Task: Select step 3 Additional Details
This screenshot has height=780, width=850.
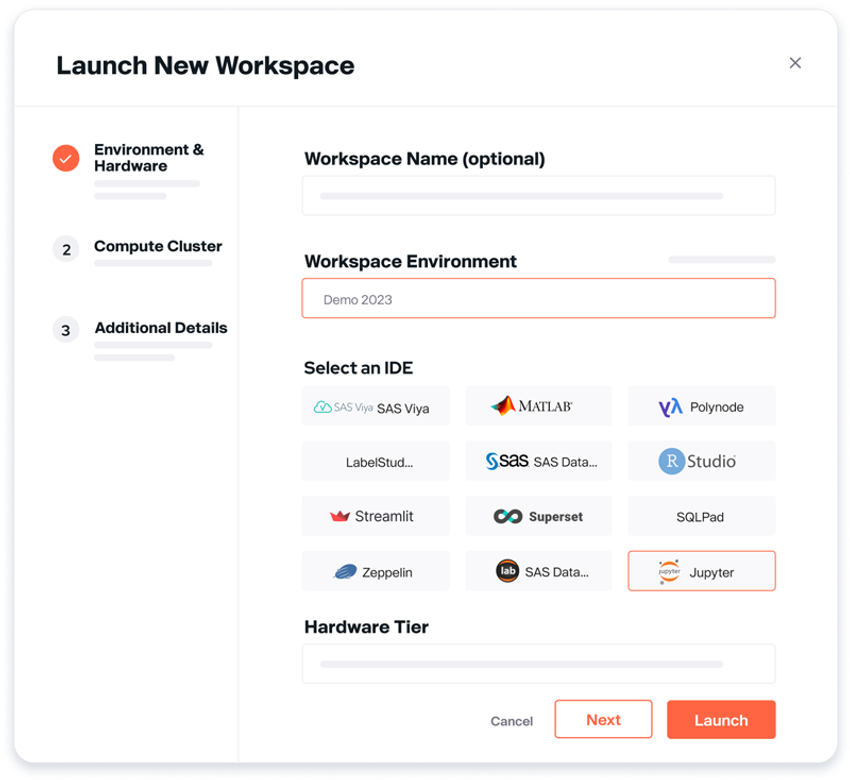Action: pos(65,329)
